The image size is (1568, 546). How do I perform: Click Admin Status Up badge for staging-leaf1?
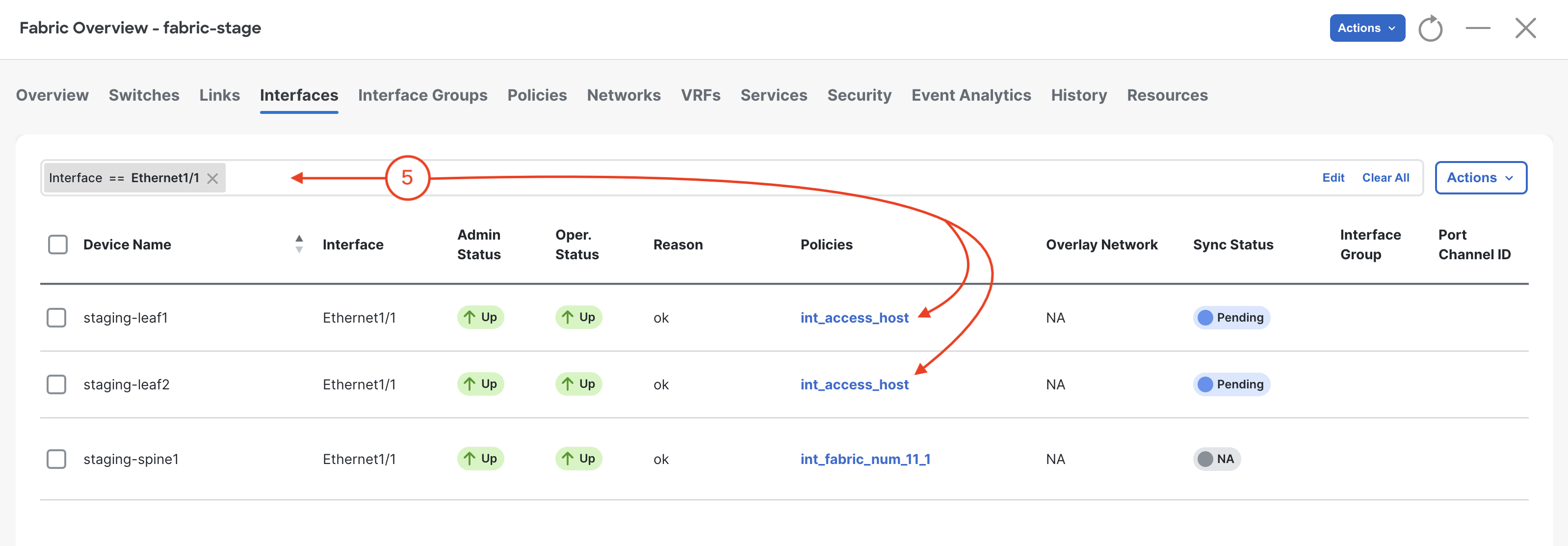pos(480,317)
